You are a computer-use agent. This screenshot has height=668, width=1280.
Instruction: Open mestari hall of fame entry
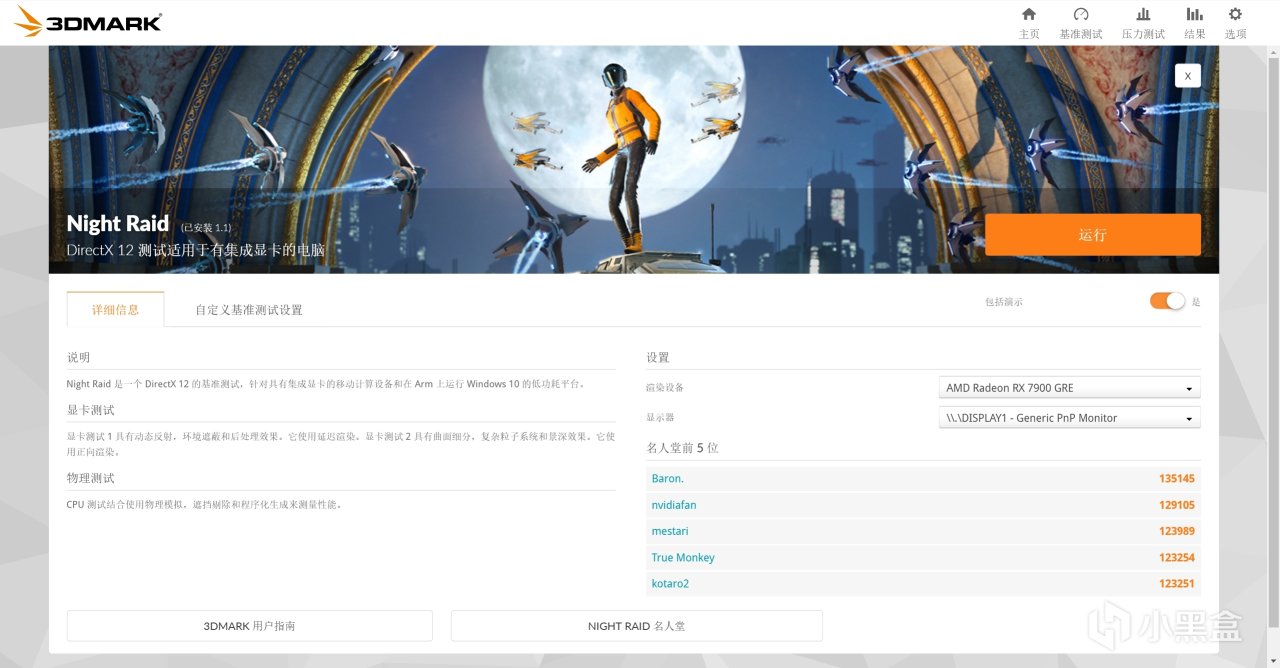(670, 531)
